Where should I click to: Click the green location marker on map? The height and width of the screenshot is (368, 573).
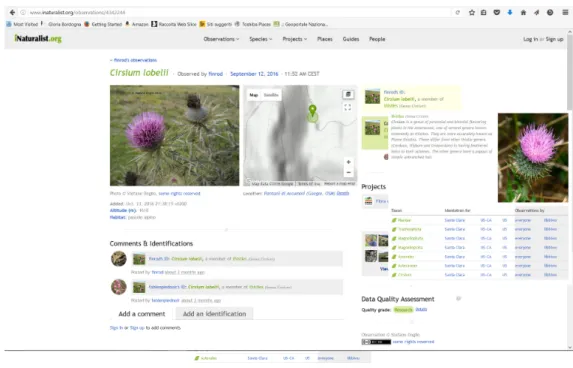312,111
